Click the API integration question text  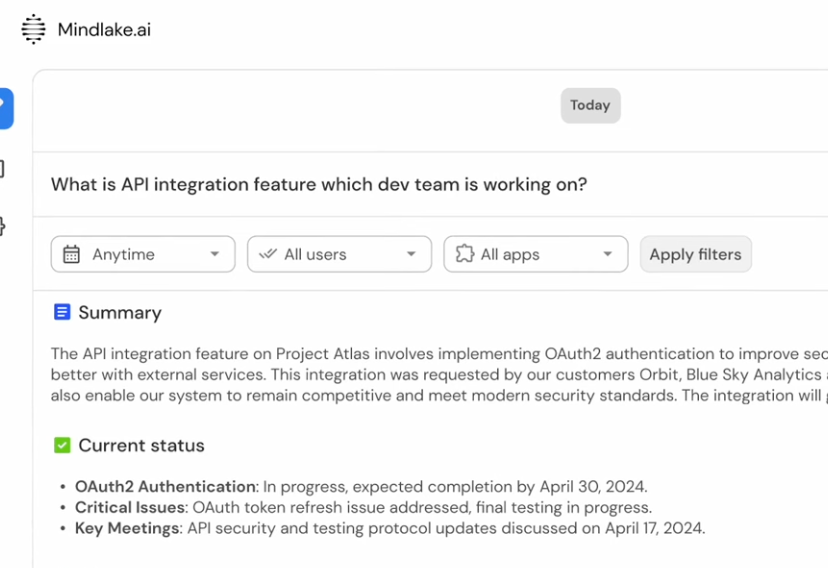[318, 185]
